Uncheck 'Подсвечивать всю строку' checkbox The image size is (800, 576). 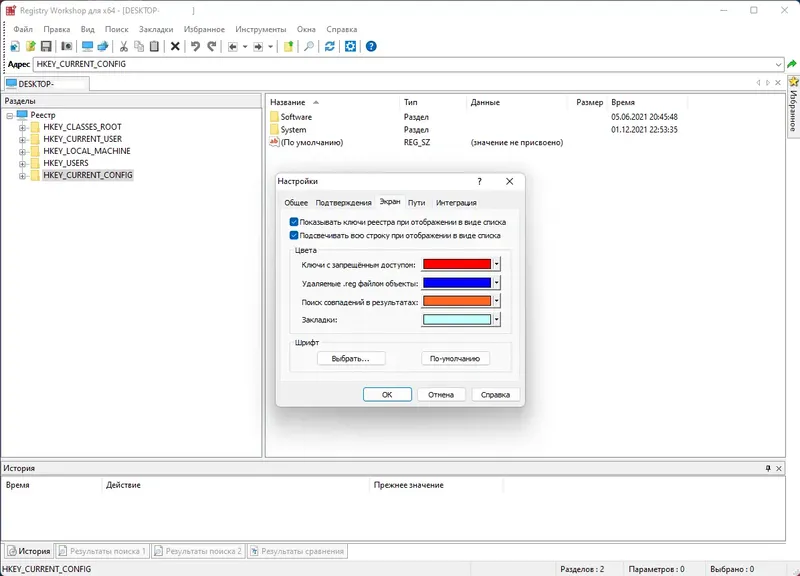294,235
